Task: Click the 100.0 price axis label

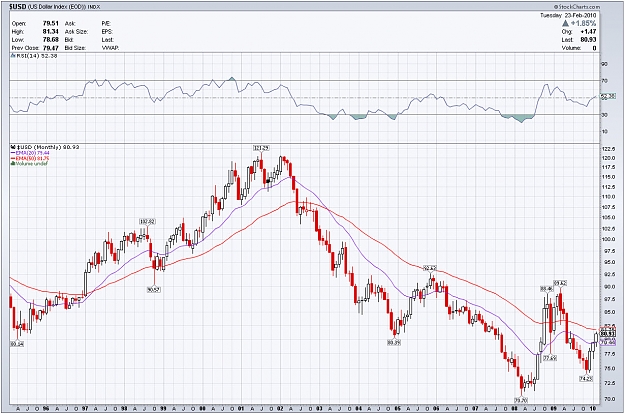Action: pos(608,239)
